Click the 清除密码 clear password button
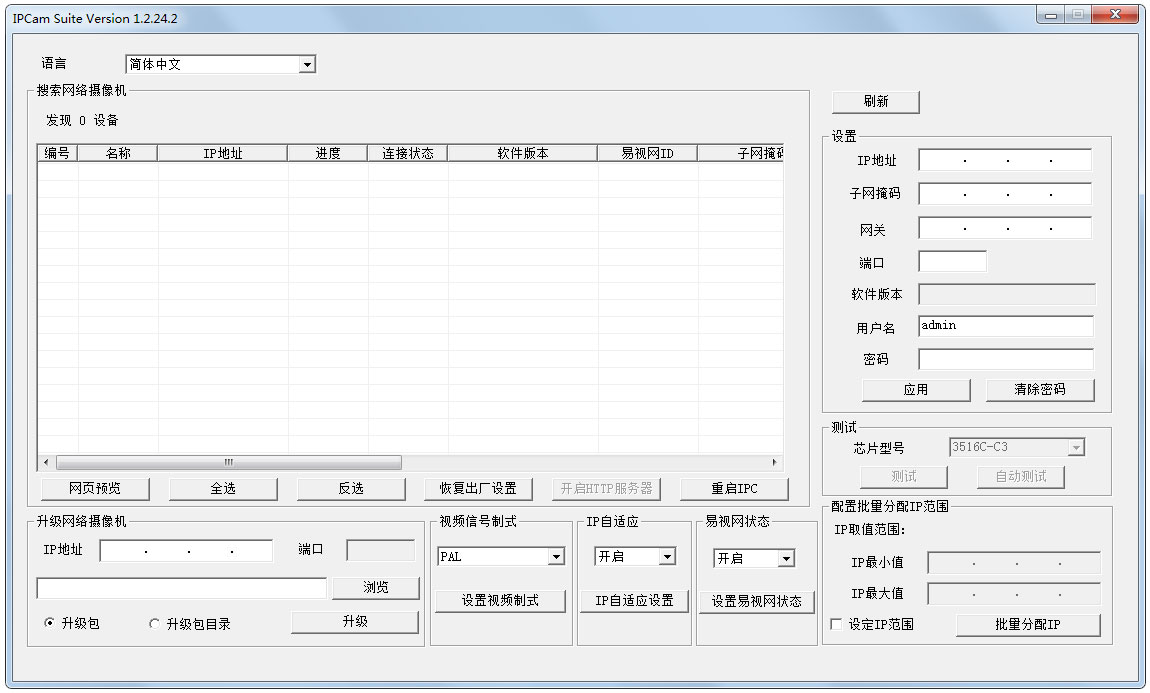This screenshot has width=1150, height=693. [x=1039, y=389]
